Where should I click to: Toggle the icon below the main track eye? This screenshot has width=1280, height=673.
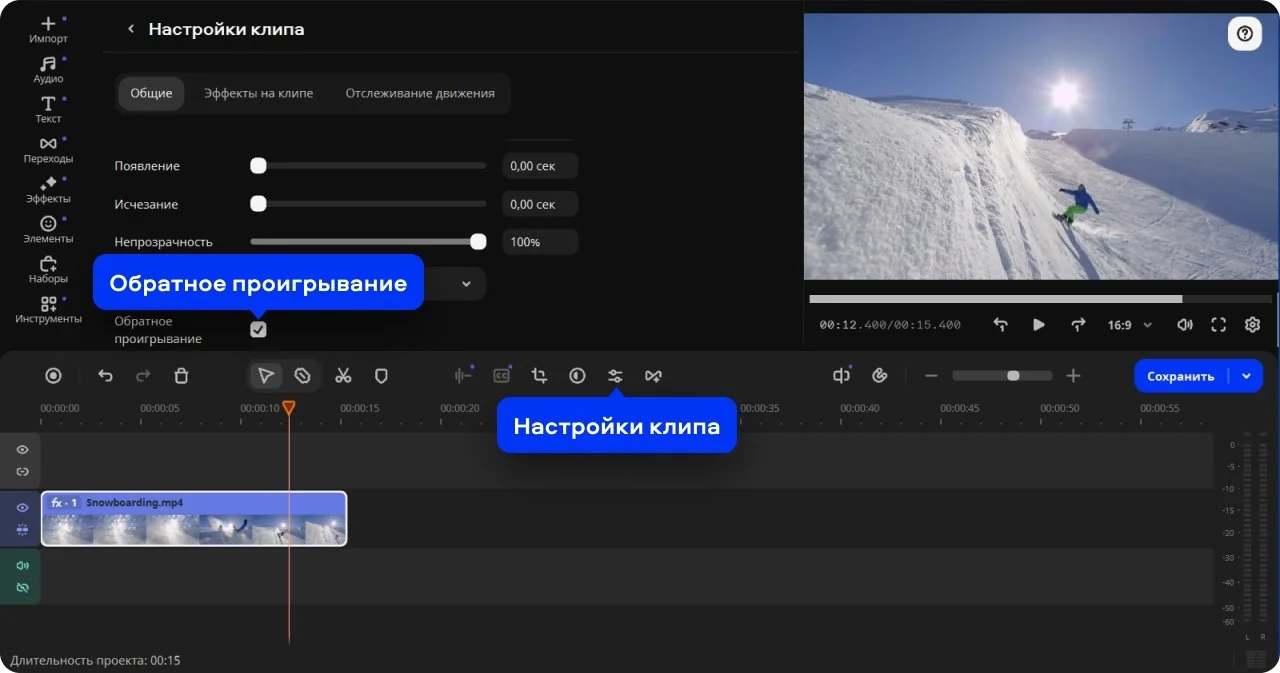click(22, 529)
